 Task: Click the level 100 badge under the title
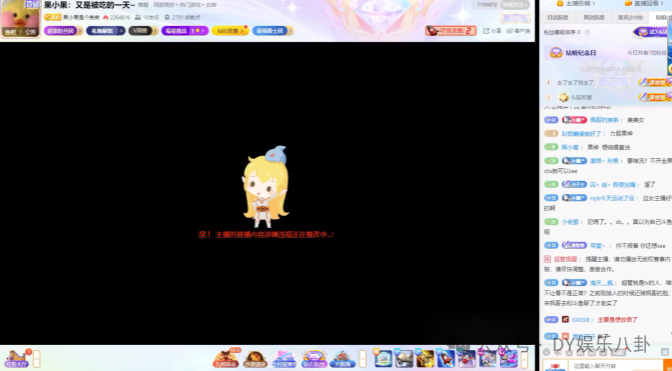(x=53, y=17)
